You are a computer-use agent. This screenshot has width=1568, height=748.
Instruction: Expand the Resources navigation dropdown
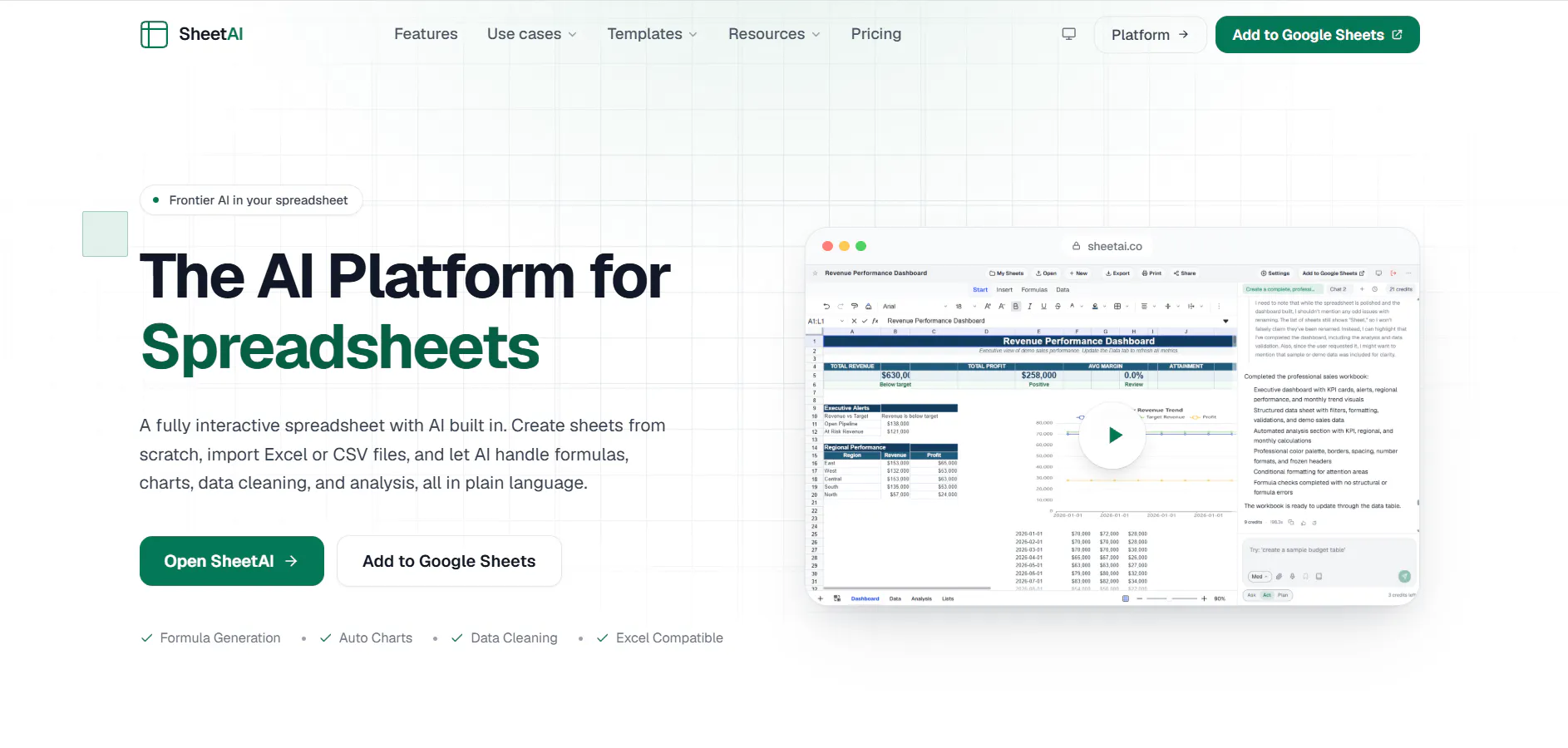(x=774, y=34)
